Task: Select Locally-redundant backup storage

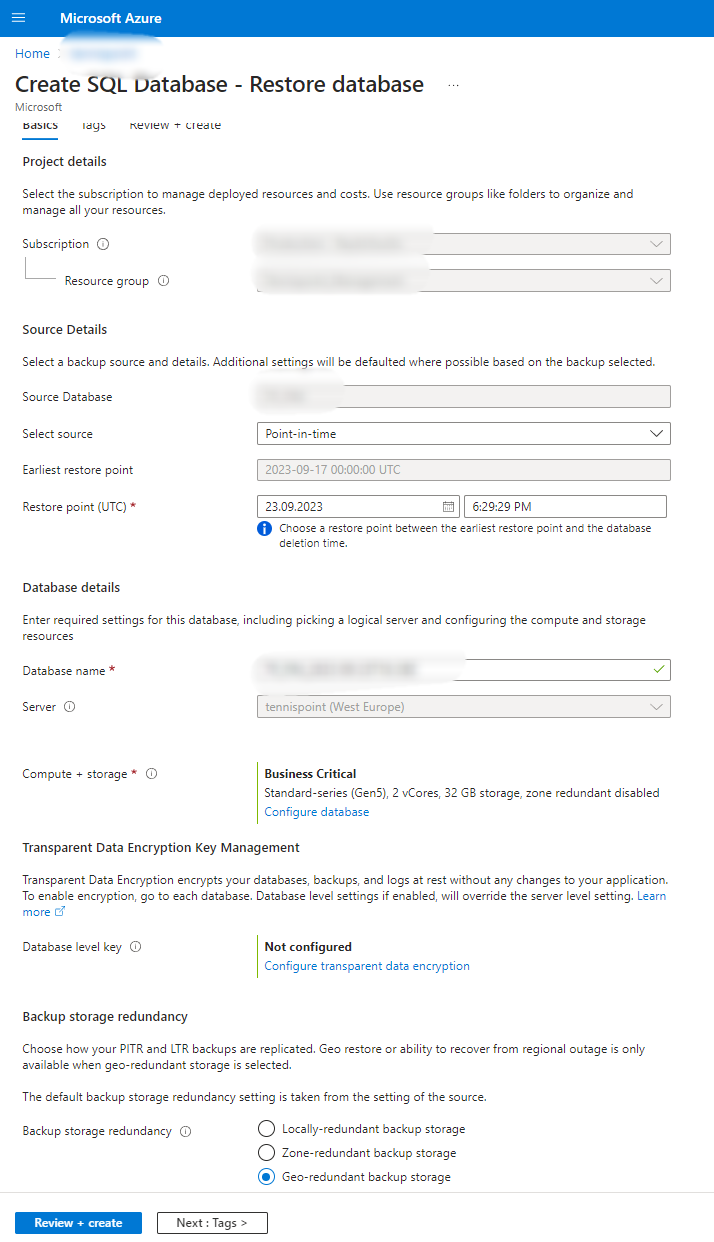Action: pos(266,1128)
